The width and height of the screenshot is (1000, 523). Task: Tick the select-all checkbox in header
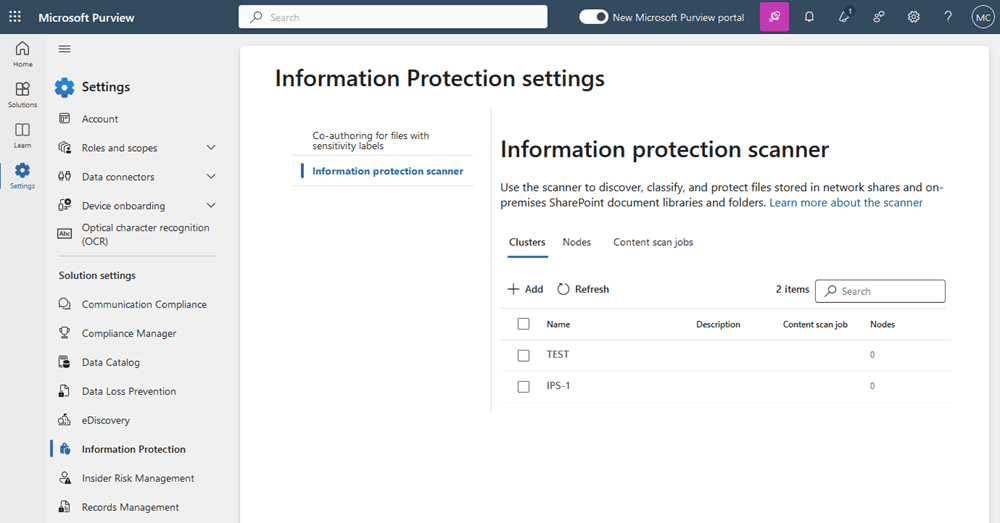(523, 324)
